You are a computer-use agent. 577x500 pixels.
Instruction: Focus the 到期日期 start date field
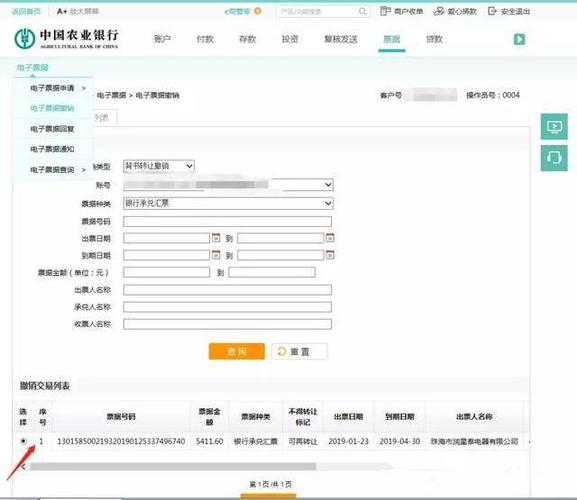coord(166,255)
